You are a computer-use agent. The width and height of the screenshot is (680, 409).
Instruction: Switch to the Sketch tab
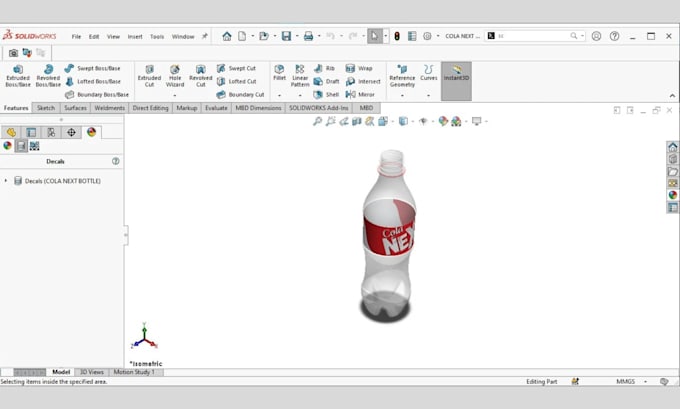click(x=46, y=108)
